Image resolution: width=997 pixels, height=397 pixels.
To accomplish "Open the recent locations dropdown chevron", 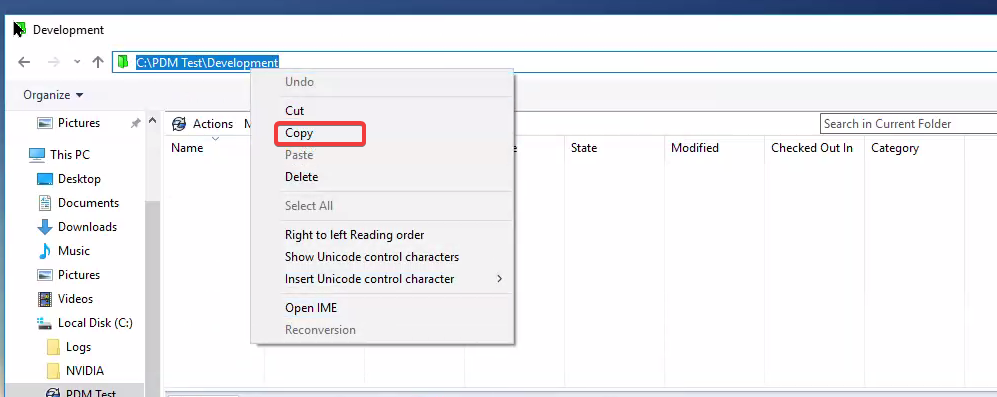I will pos(77,62).
